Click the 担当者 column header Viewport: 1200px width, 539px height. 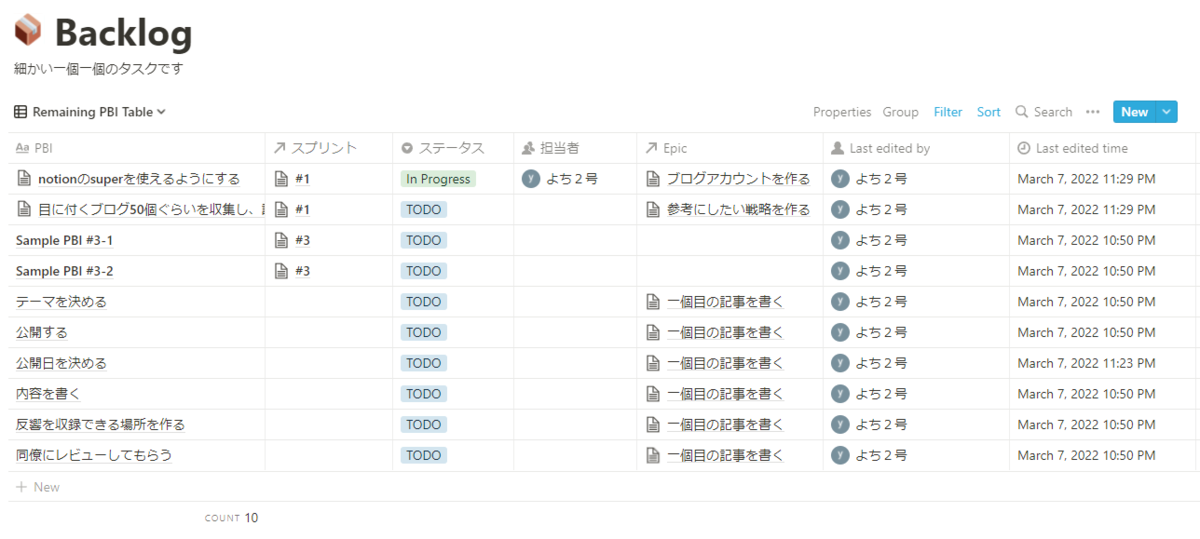(575, 148)
